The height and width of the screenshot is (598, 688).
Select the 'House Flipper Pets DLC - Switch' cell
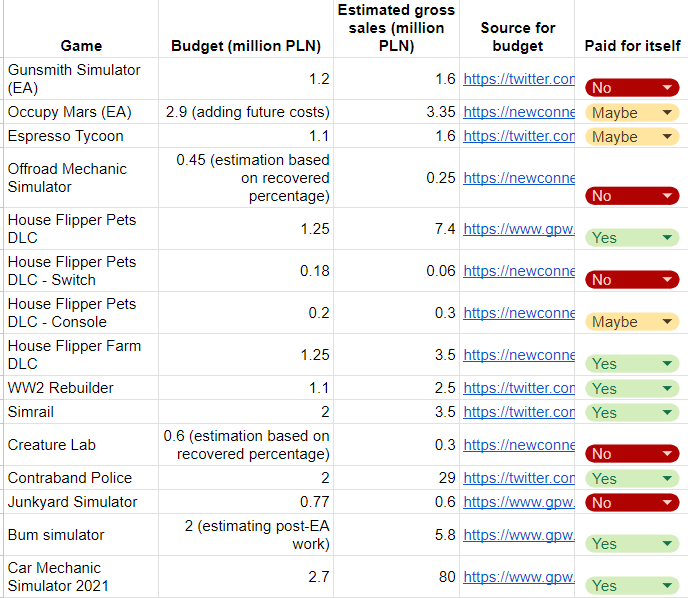(81, 271)
